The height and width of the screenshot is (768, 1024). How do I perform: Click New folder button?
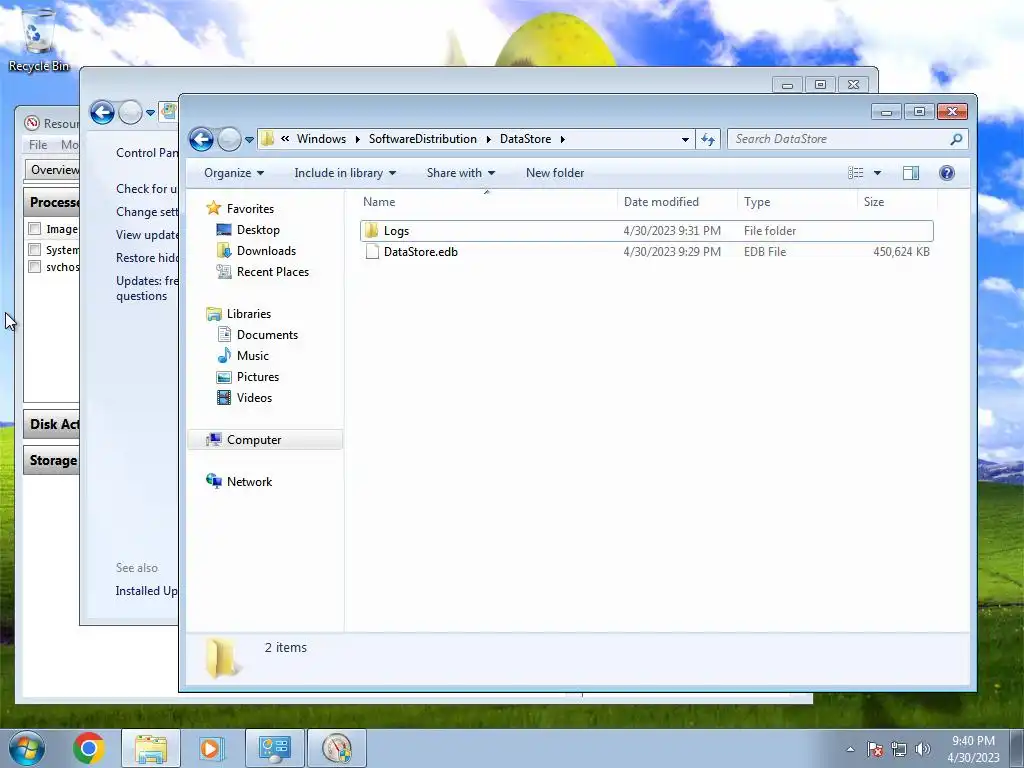[x=555, y=173]
